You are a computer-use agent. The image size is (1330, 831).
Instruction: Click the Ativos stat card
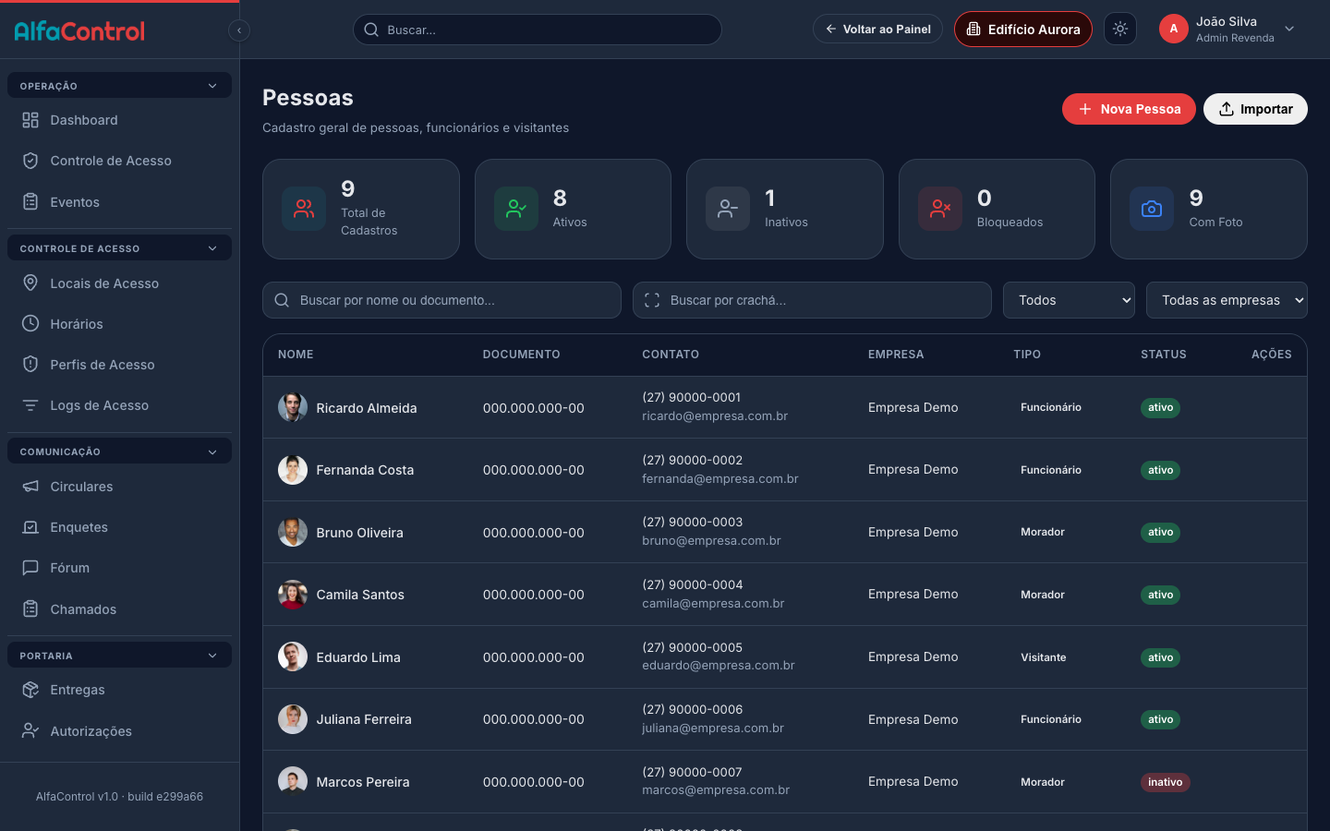pos(573,209)
